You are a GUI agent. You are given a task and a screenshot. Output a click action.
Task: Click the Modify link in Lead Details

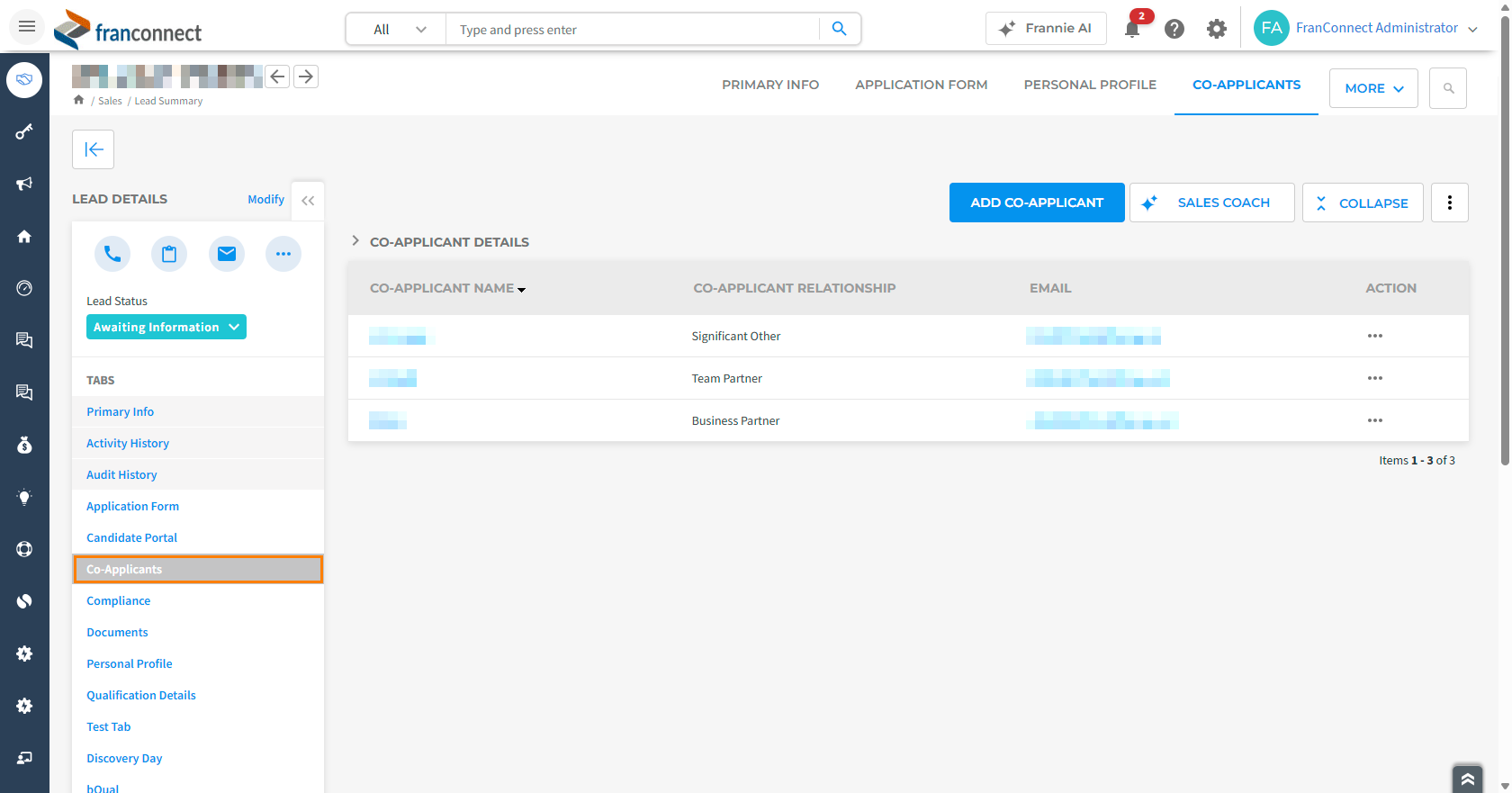[266, 199]
